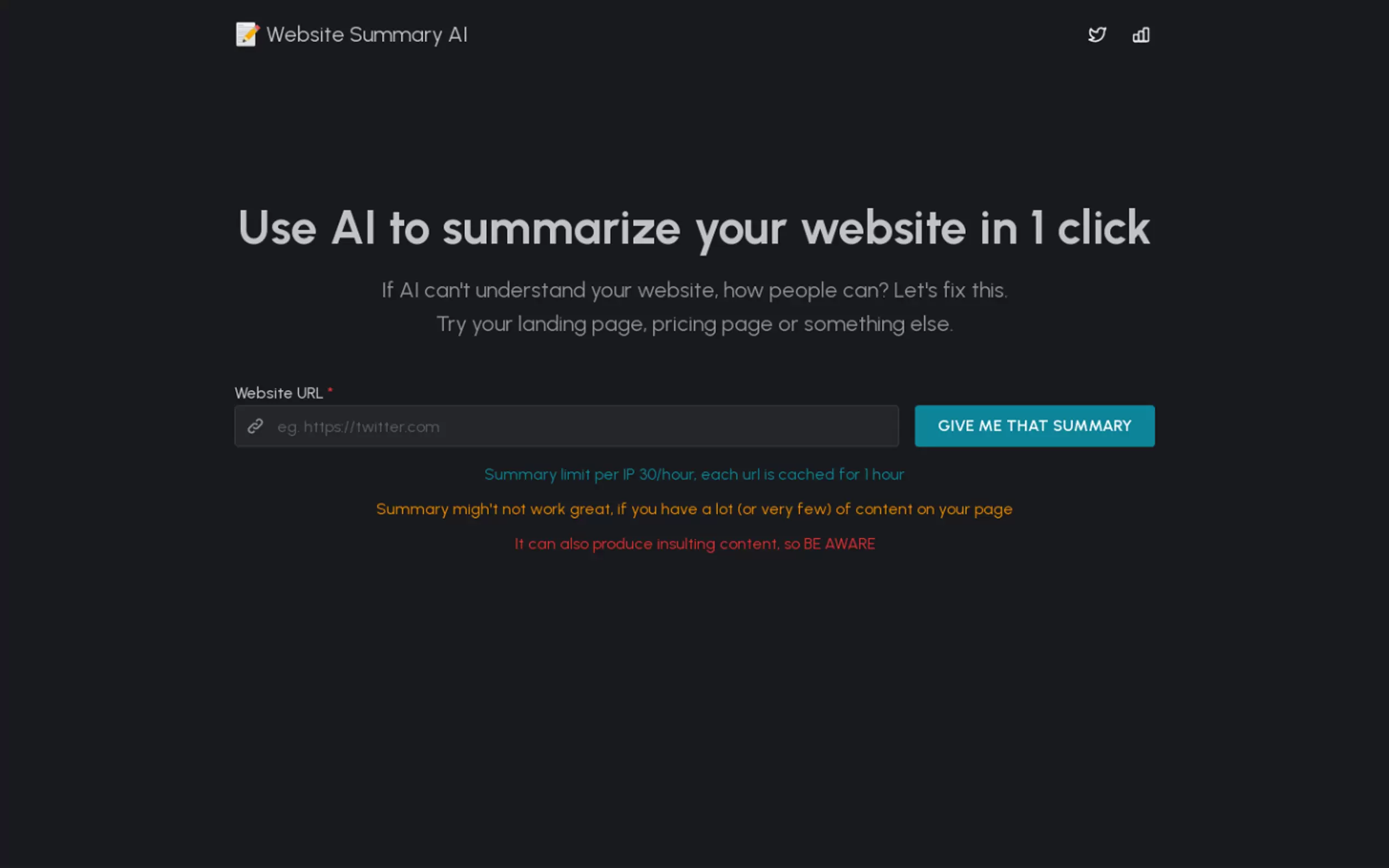Click the GIVE ME THAT SUMMARY button

point(1034,426)
